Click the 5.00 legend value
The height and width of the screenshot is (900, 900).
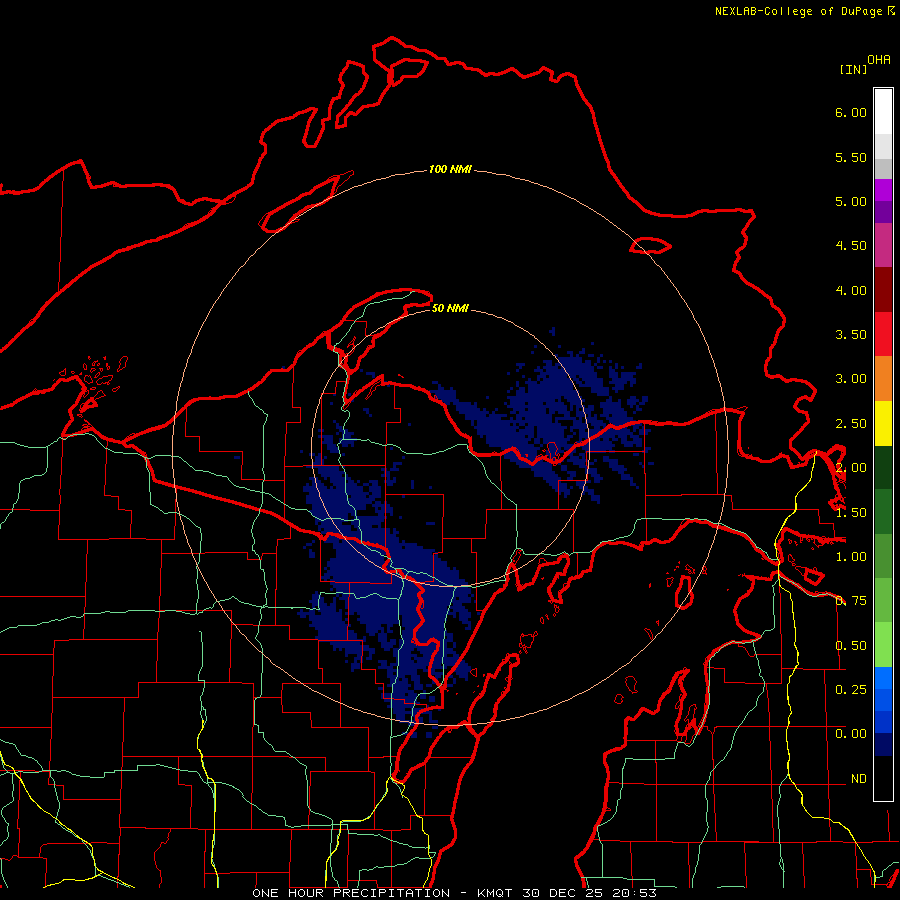point(851,201)
